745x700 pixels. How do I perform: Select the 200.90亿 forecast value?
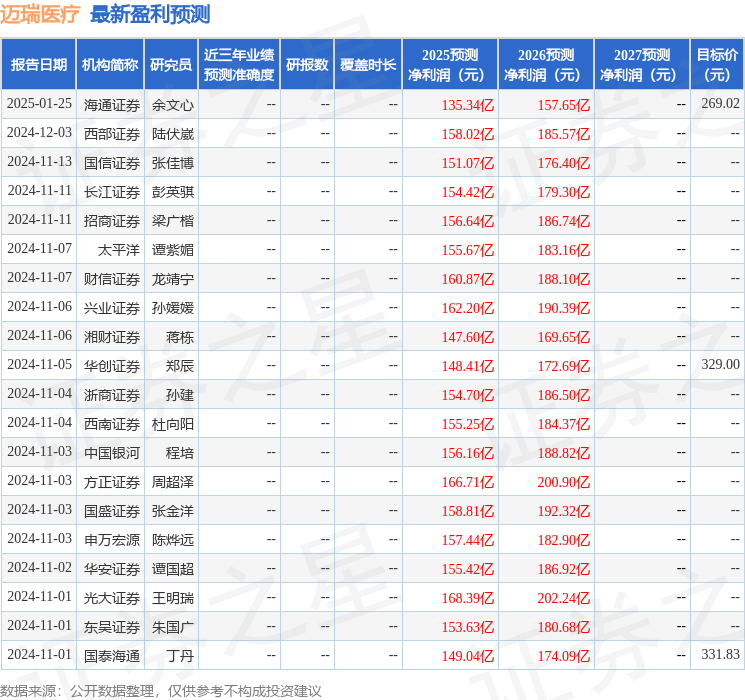pyautogui.click(x=564, y=482)
